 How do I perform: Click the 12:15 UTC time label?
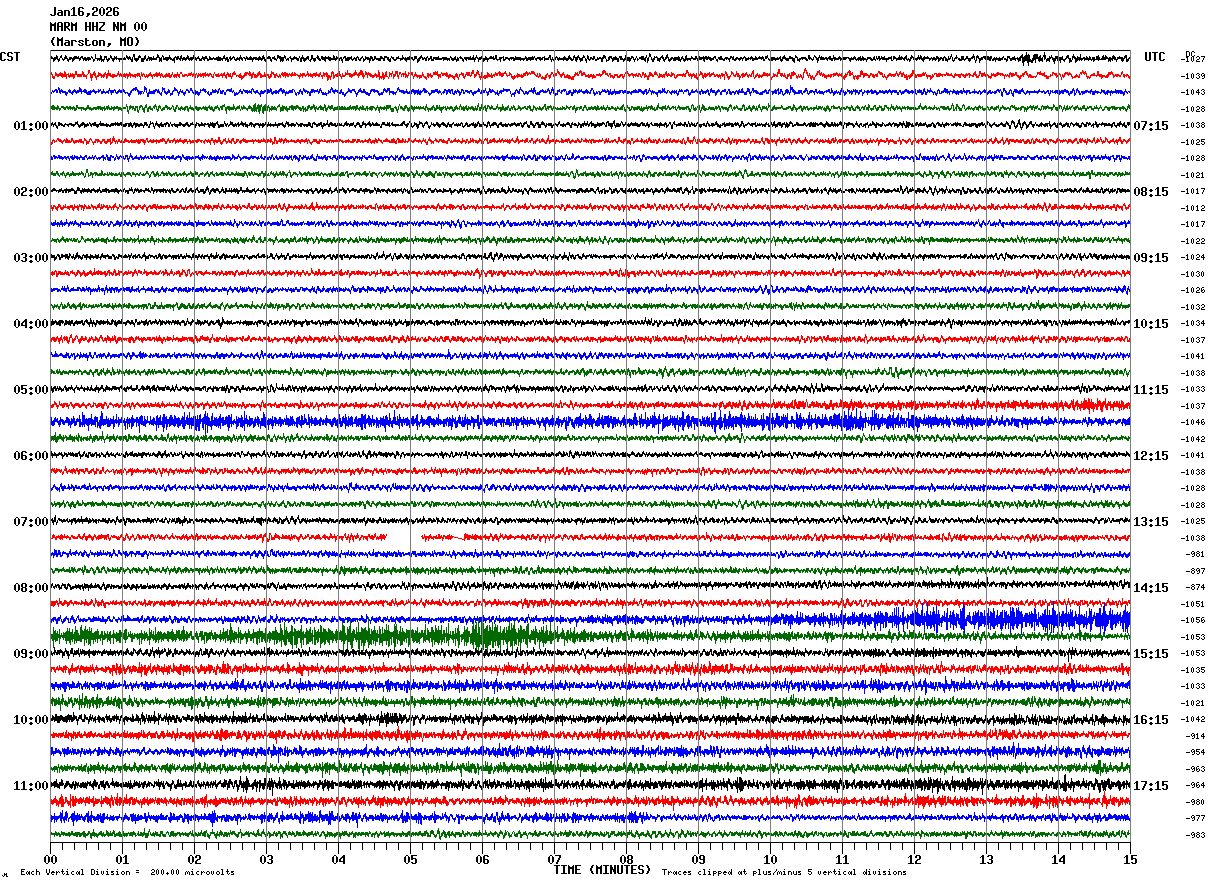point(1151,456)
